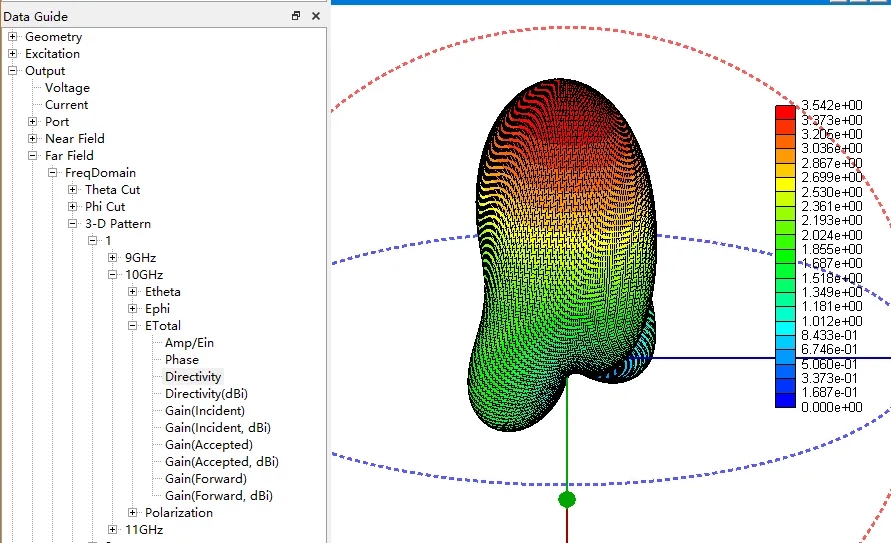This screenshot has height=543, width=891.
Task: Select the Gain(Incident) result item
Action: (x=205, y=411)
